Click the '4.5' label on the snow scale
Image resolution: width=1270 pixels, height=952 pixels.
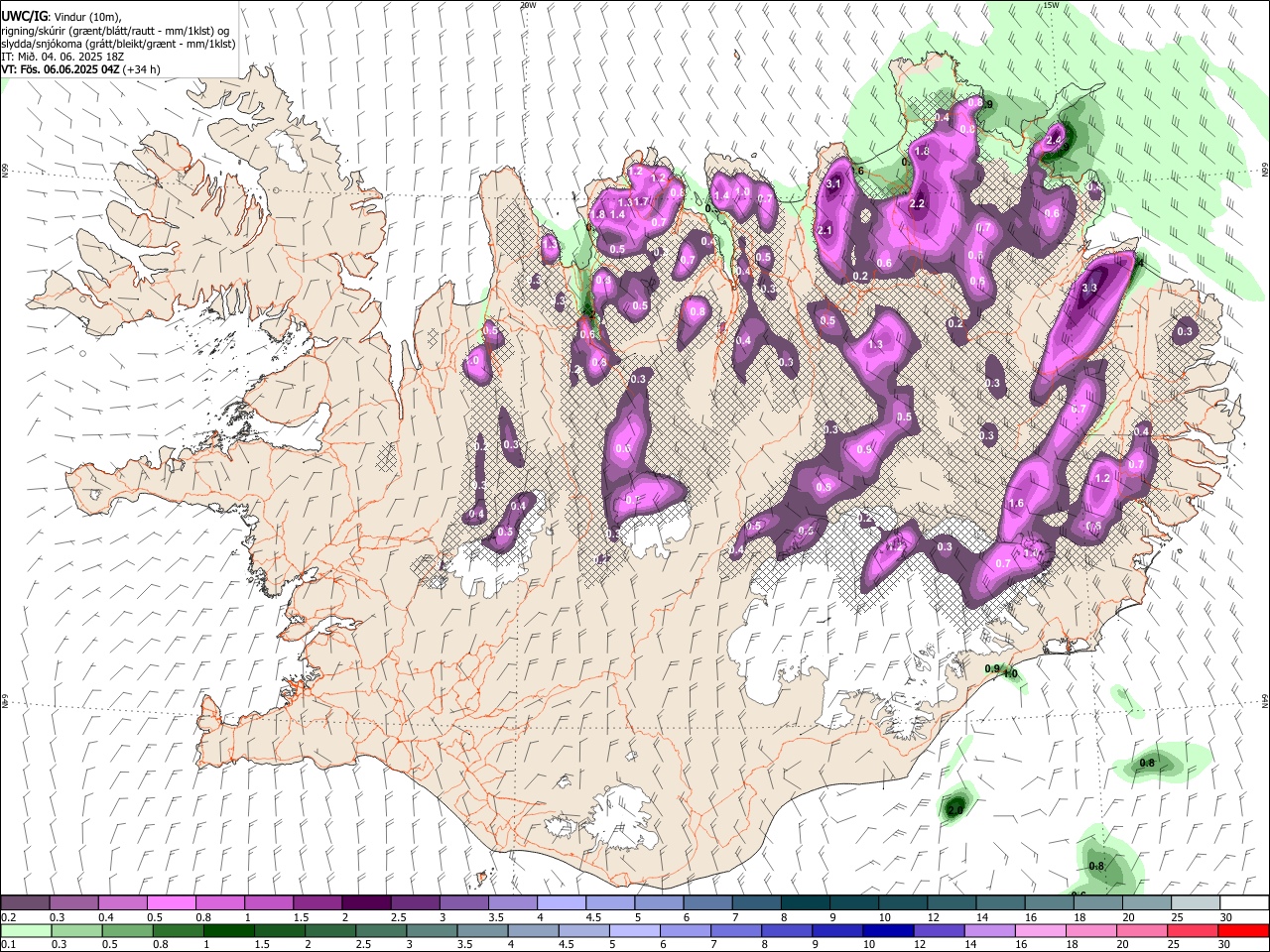593,917
